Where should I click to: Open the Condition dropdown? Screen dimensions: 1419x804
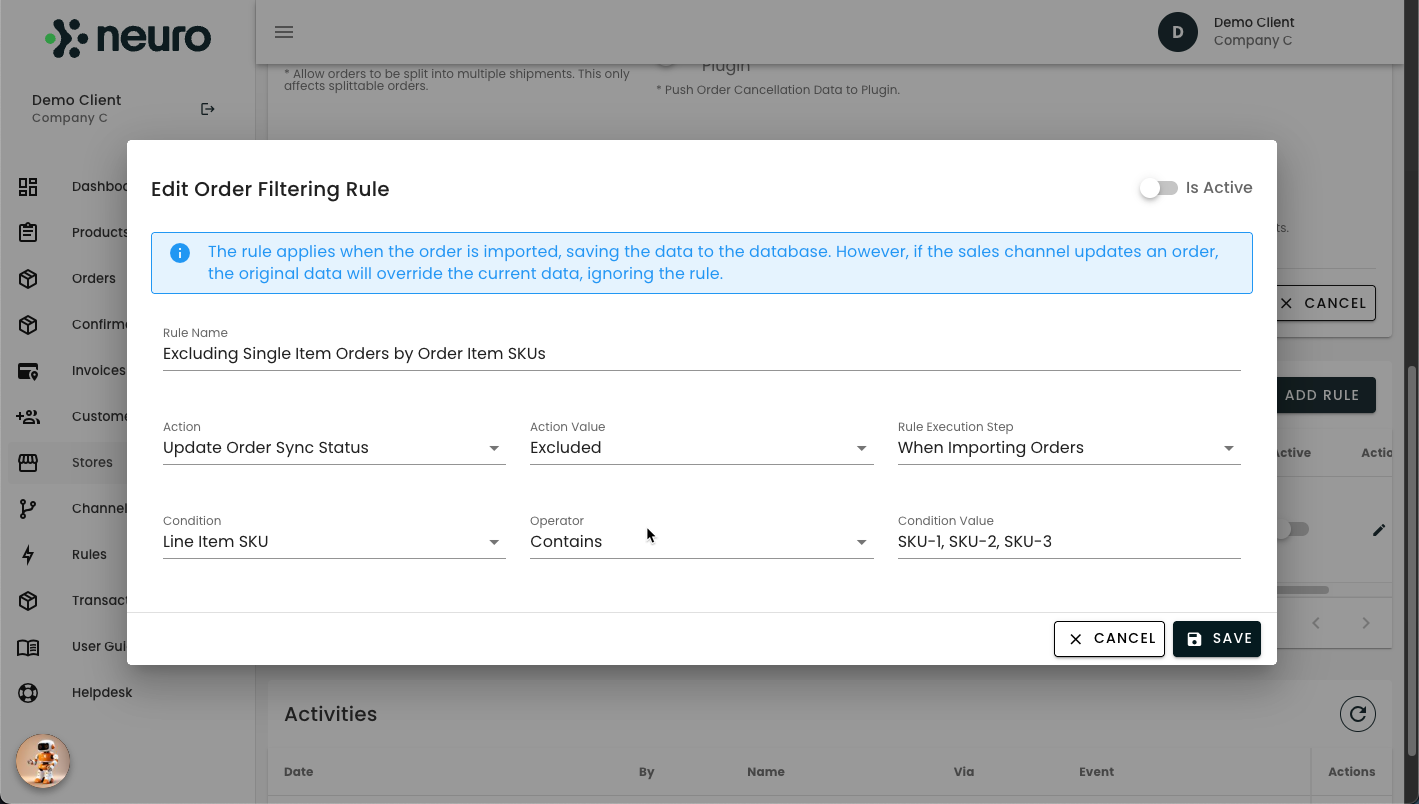334,542
